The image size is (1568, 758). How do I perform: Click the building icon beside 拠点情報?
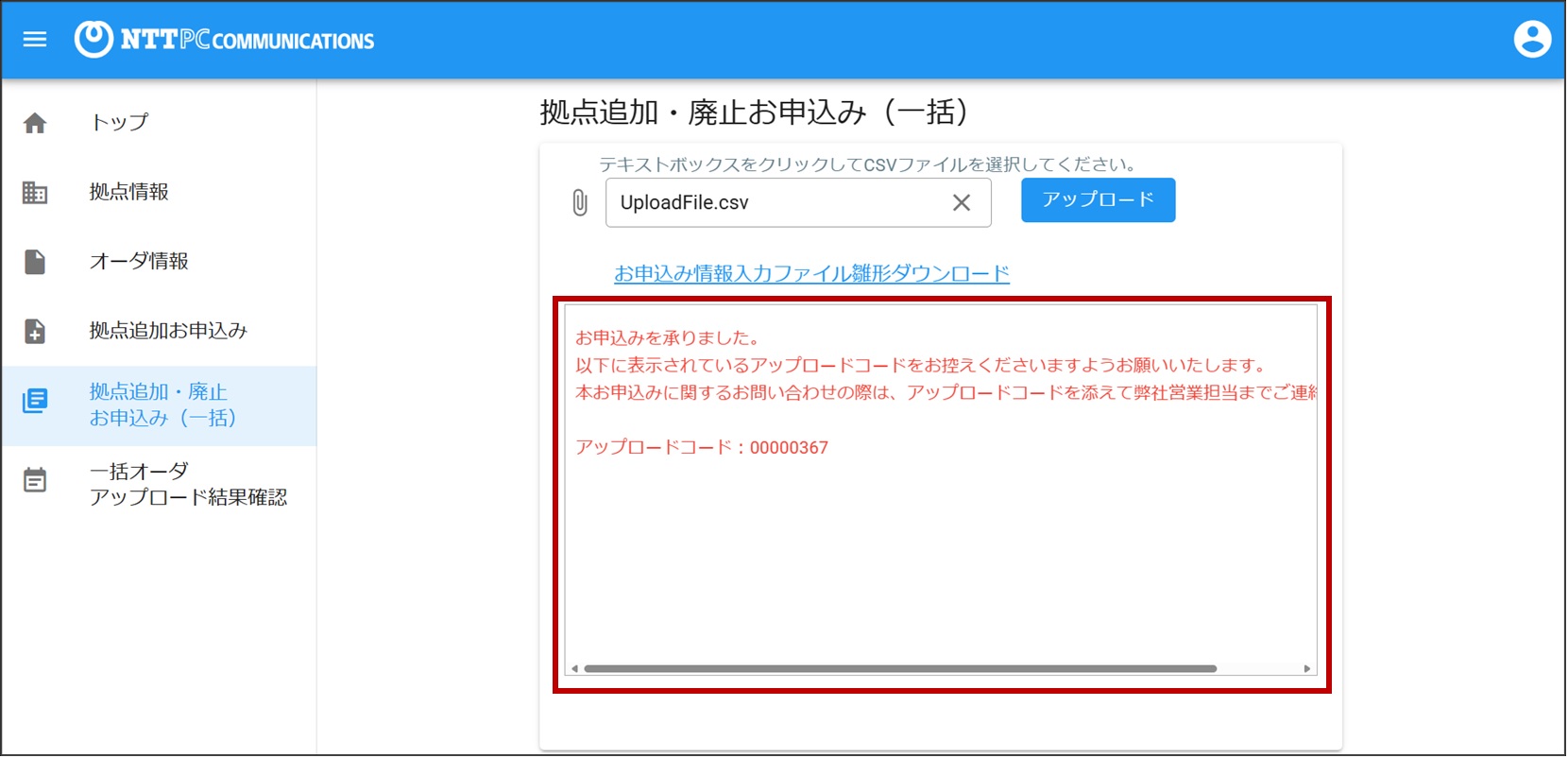[x=35, y=192]
